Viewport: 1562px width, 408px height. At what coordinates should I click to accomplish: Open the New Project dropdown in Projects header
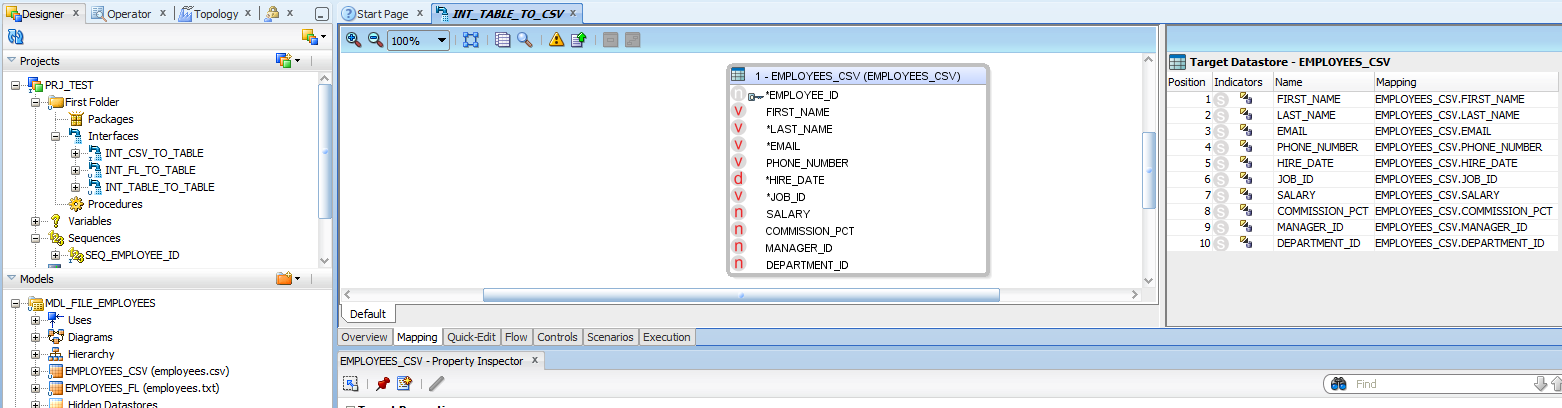(287, 61)
